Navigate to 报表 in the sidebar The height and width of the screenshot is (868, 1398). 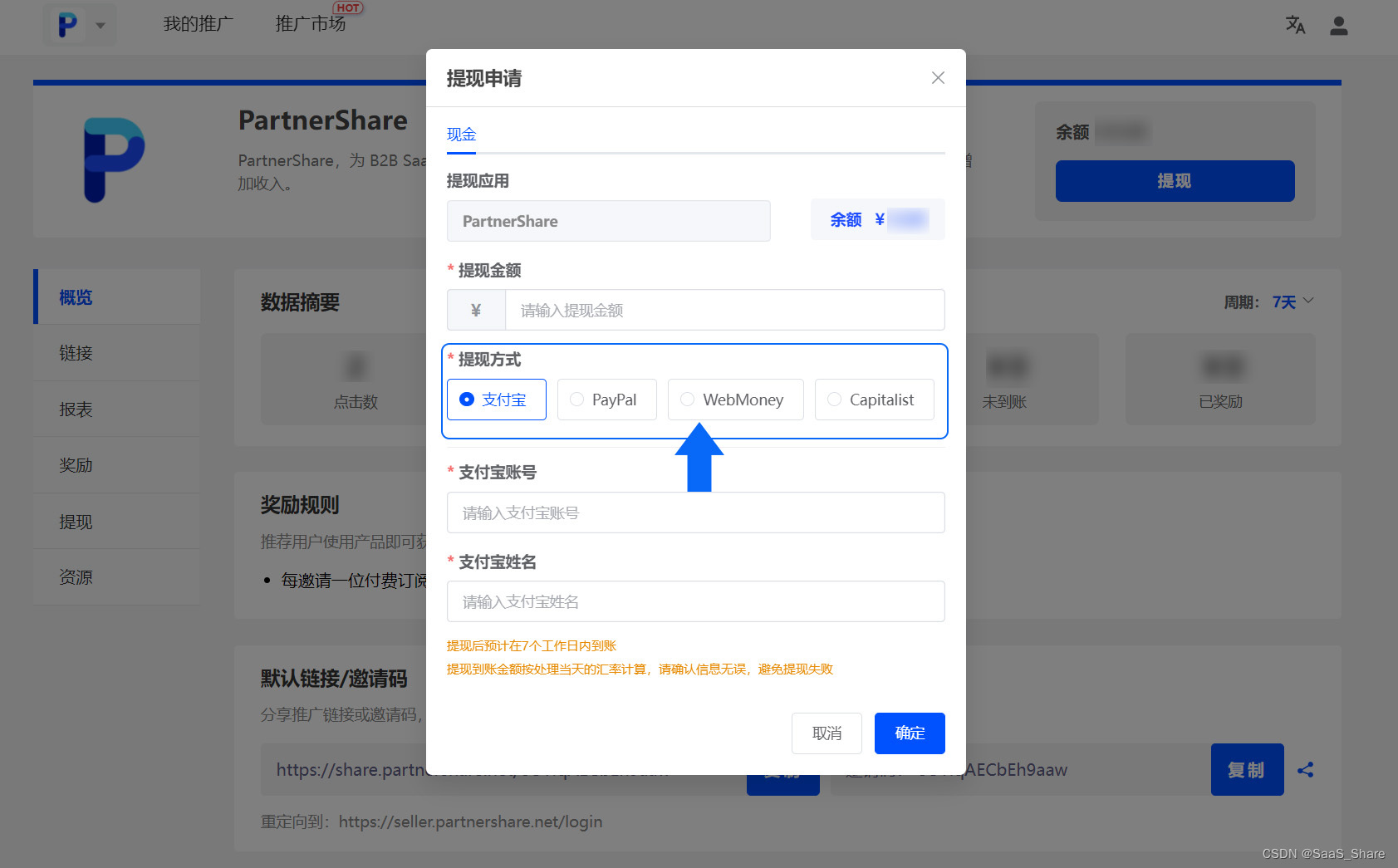76,409
